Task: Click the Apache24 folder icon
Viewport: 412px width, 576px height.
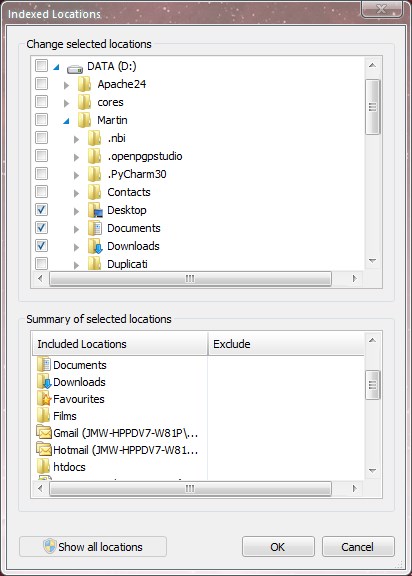Action: pyautogui.click(x=84, y=84)
